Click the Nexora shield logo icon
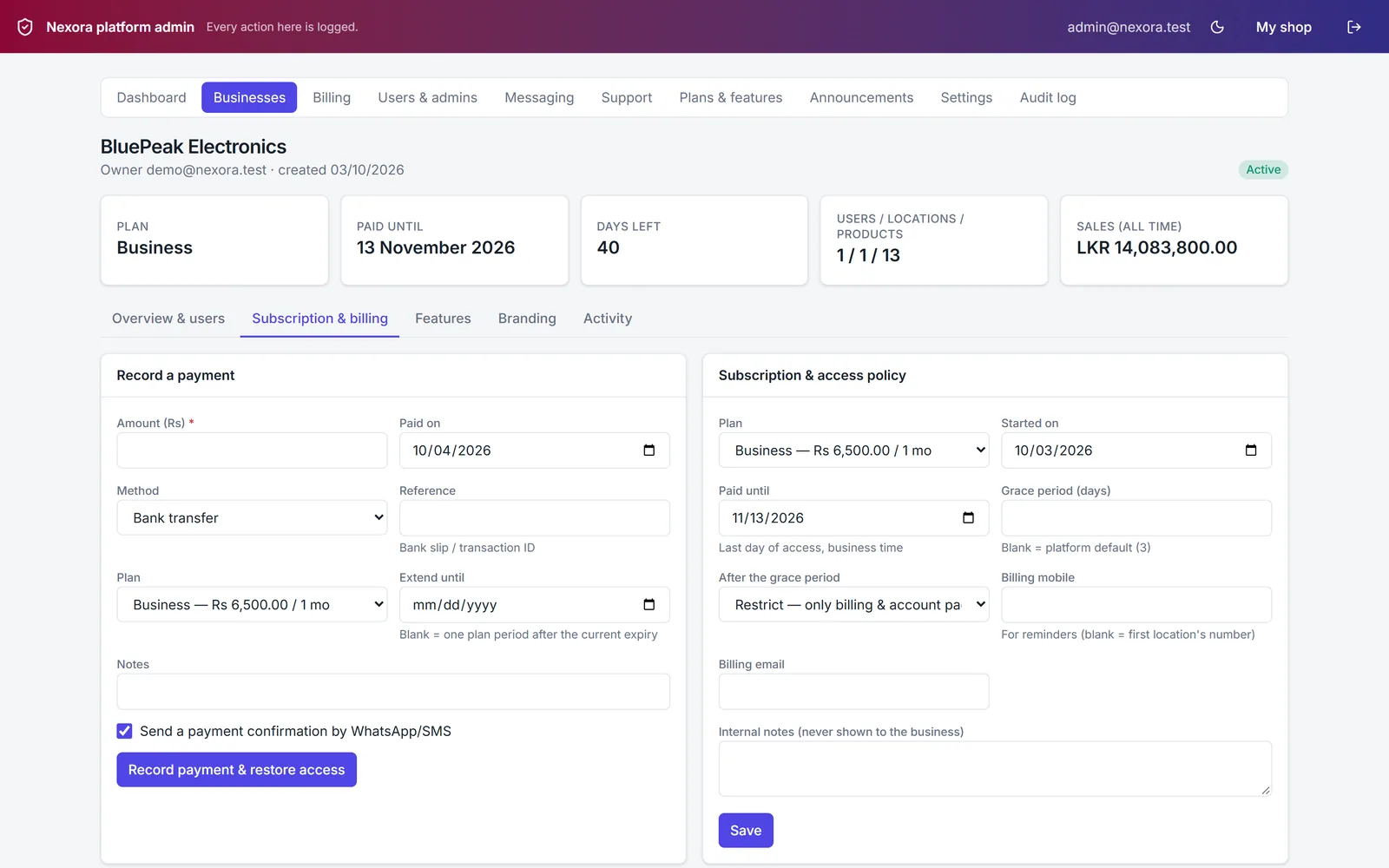1389x868 pixels. tap(25, 27)
